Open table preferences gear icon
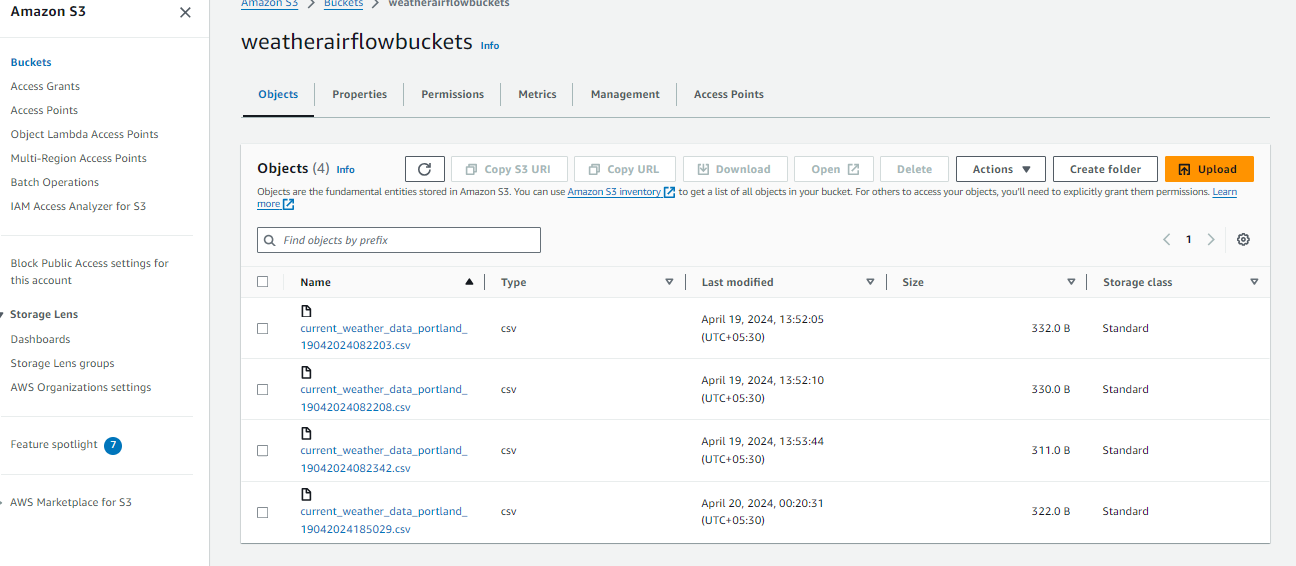 1243,240
